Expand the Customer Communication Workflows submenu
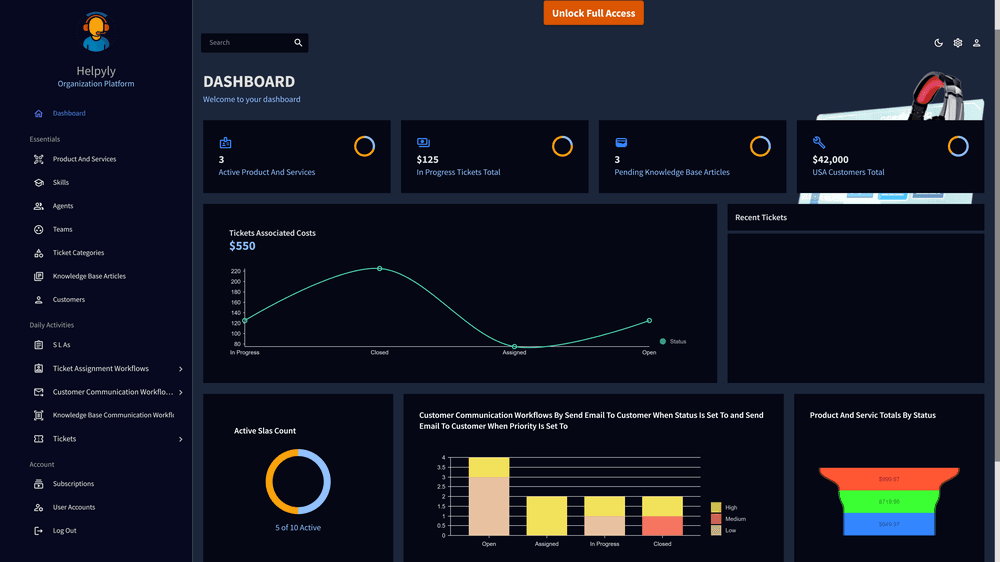This screenshot has width=1000, height=562. pos(180,392)
